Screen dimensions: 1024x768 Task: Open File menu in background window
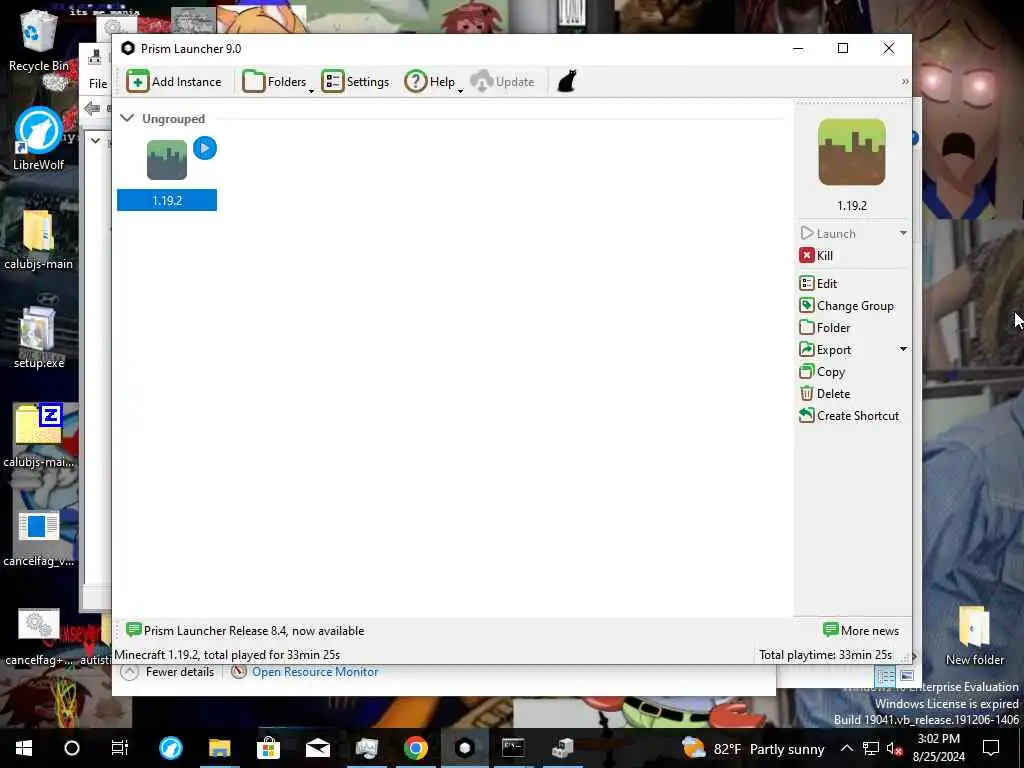(98, 84)
